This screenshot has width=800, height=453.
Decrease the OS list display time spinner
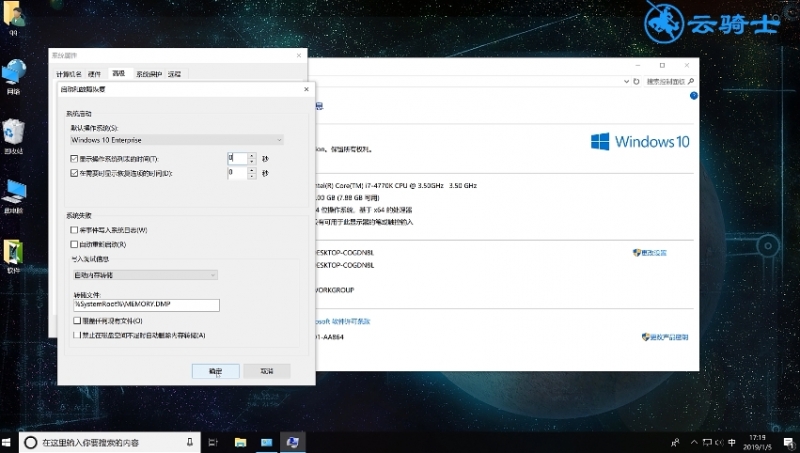click(252, 162)
